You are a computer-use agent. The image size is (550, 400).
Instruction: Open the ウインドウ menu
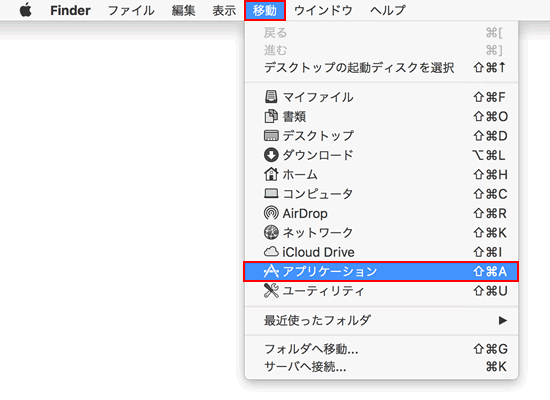[323, 10]
